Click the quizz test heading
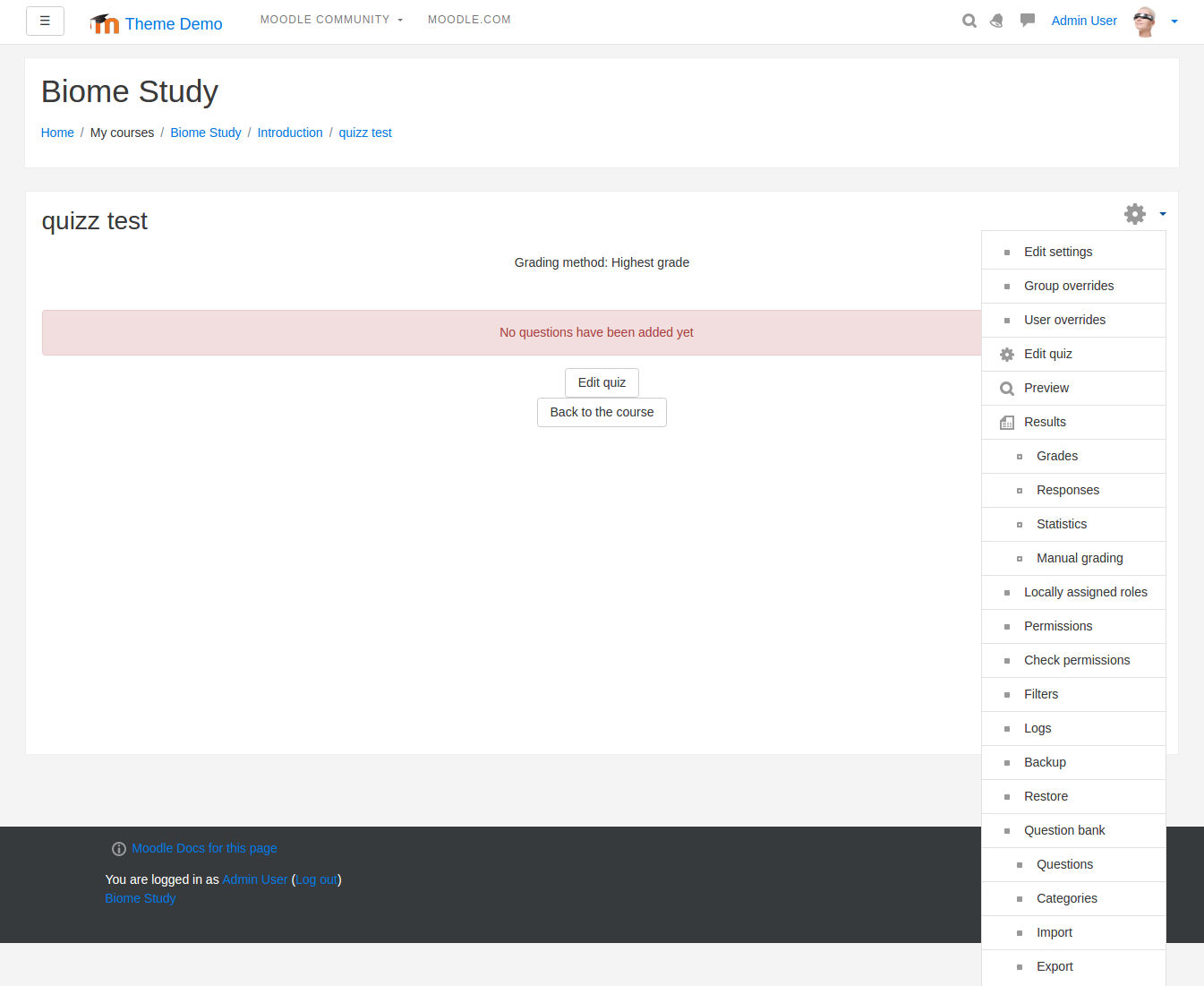Screen dimensions: 1204x986 point(95,220)
